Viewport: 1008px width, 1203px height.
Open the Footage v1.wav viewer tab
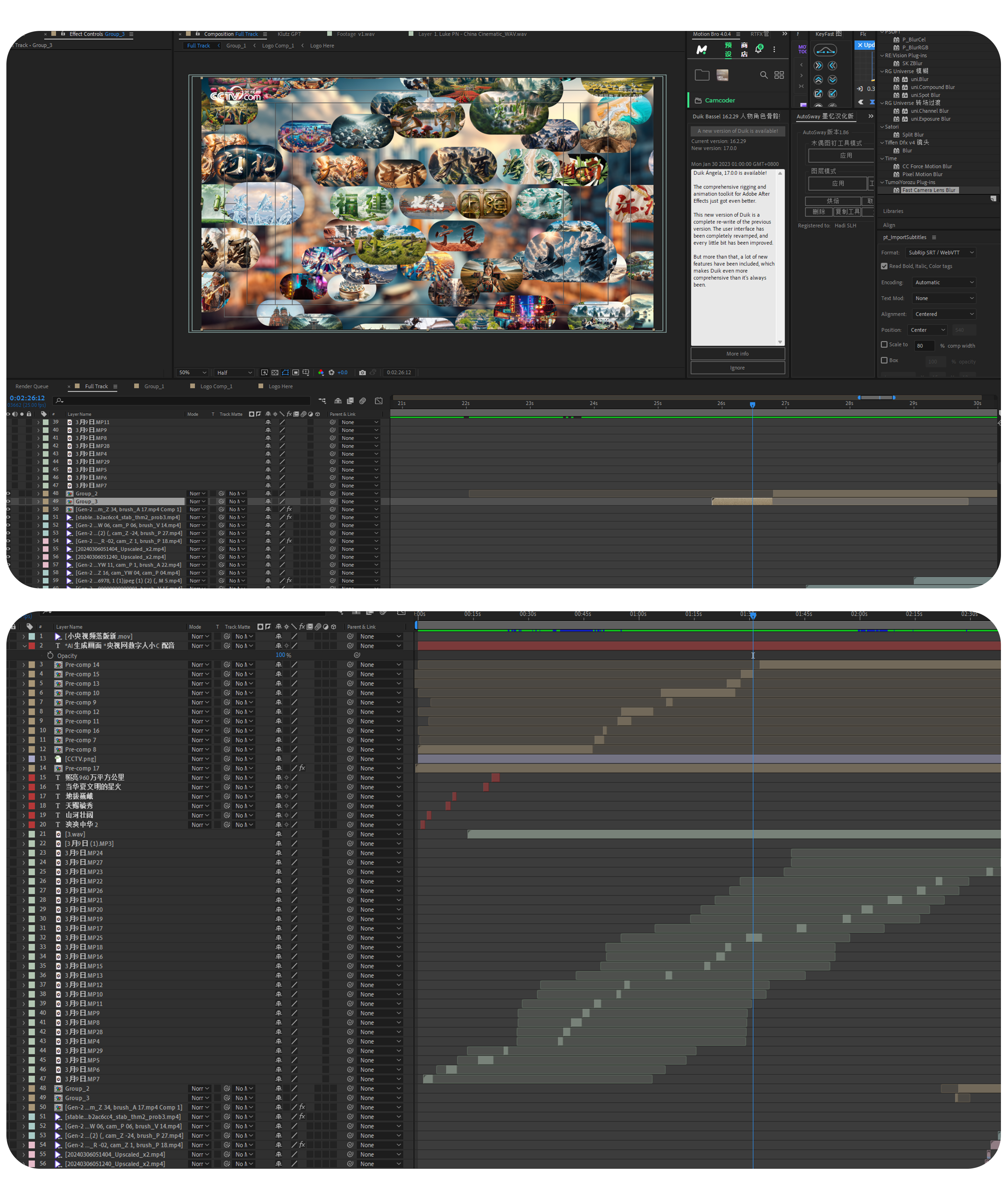point(355,34)
